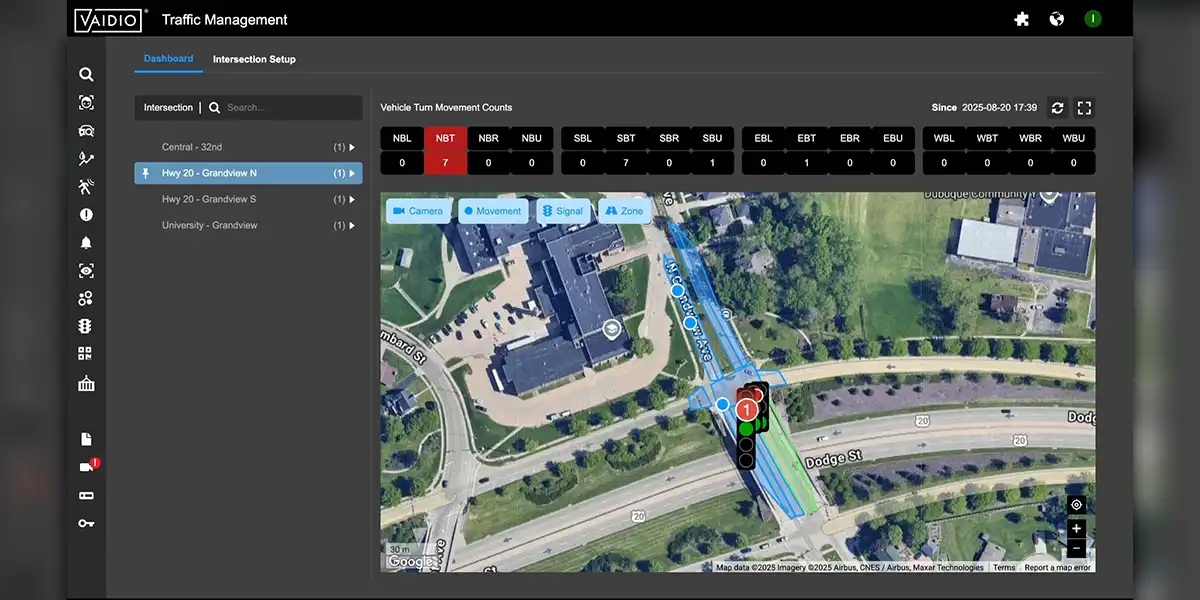Toggle the Signal layer on the map
The height and width of the screenshot is (600, 1200).
click(561, 211)
